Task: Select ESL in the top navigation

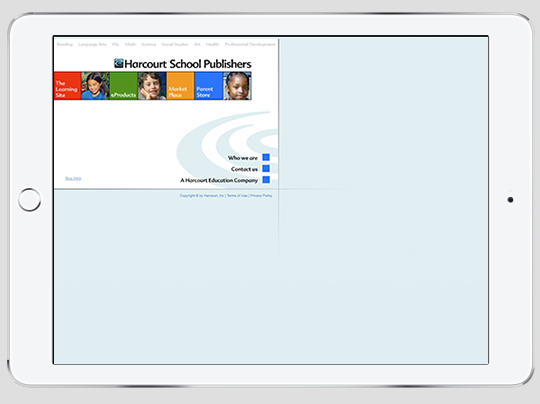Action: point(116,44)
